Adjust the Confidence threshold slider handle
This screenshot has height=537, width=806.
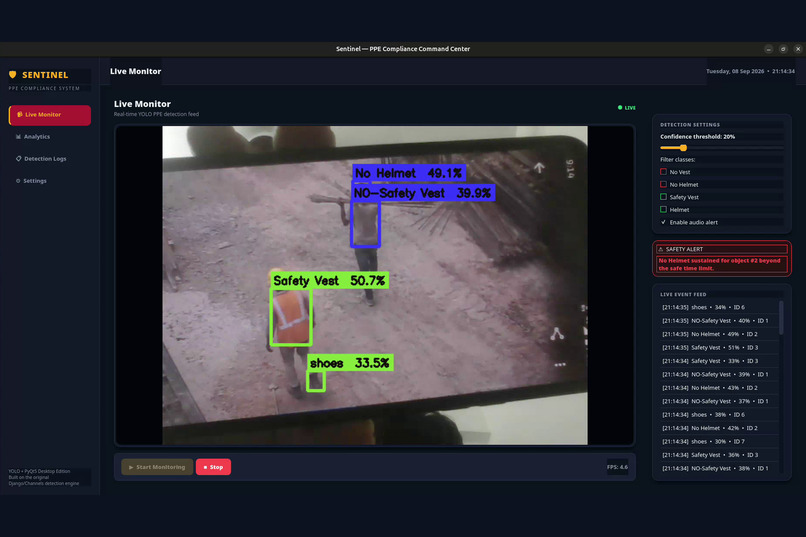pos(683,148)
